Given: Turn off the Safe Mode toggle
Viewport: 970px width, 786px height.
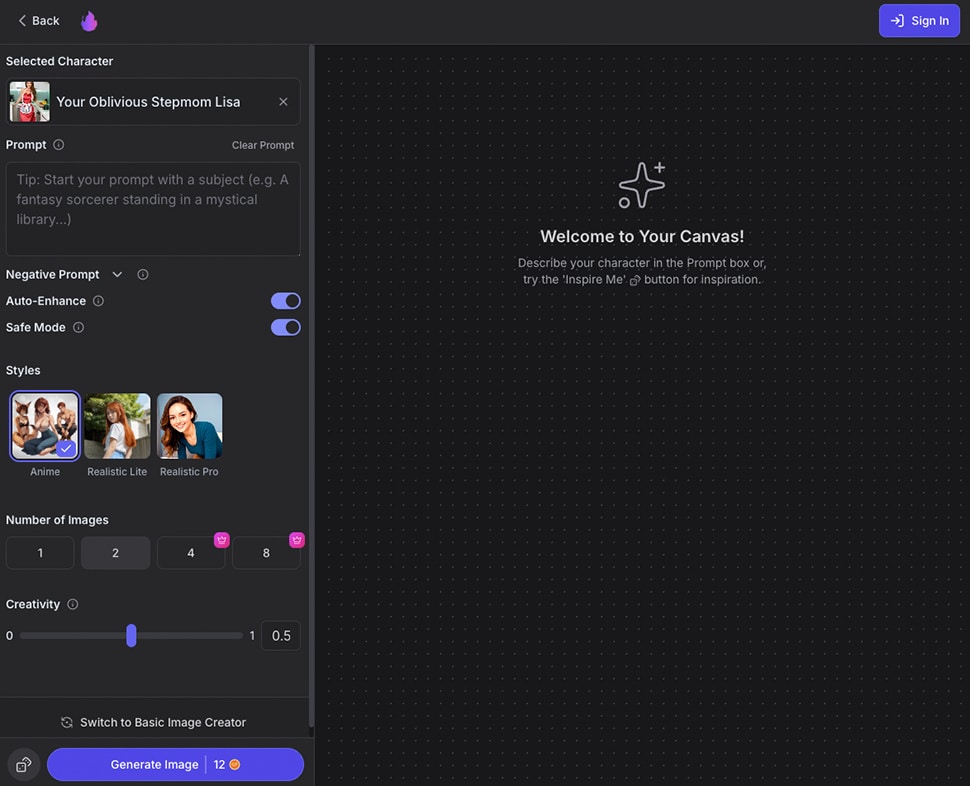Looking at the screenshot, I should pyautogui.click(x=285, y=327).
